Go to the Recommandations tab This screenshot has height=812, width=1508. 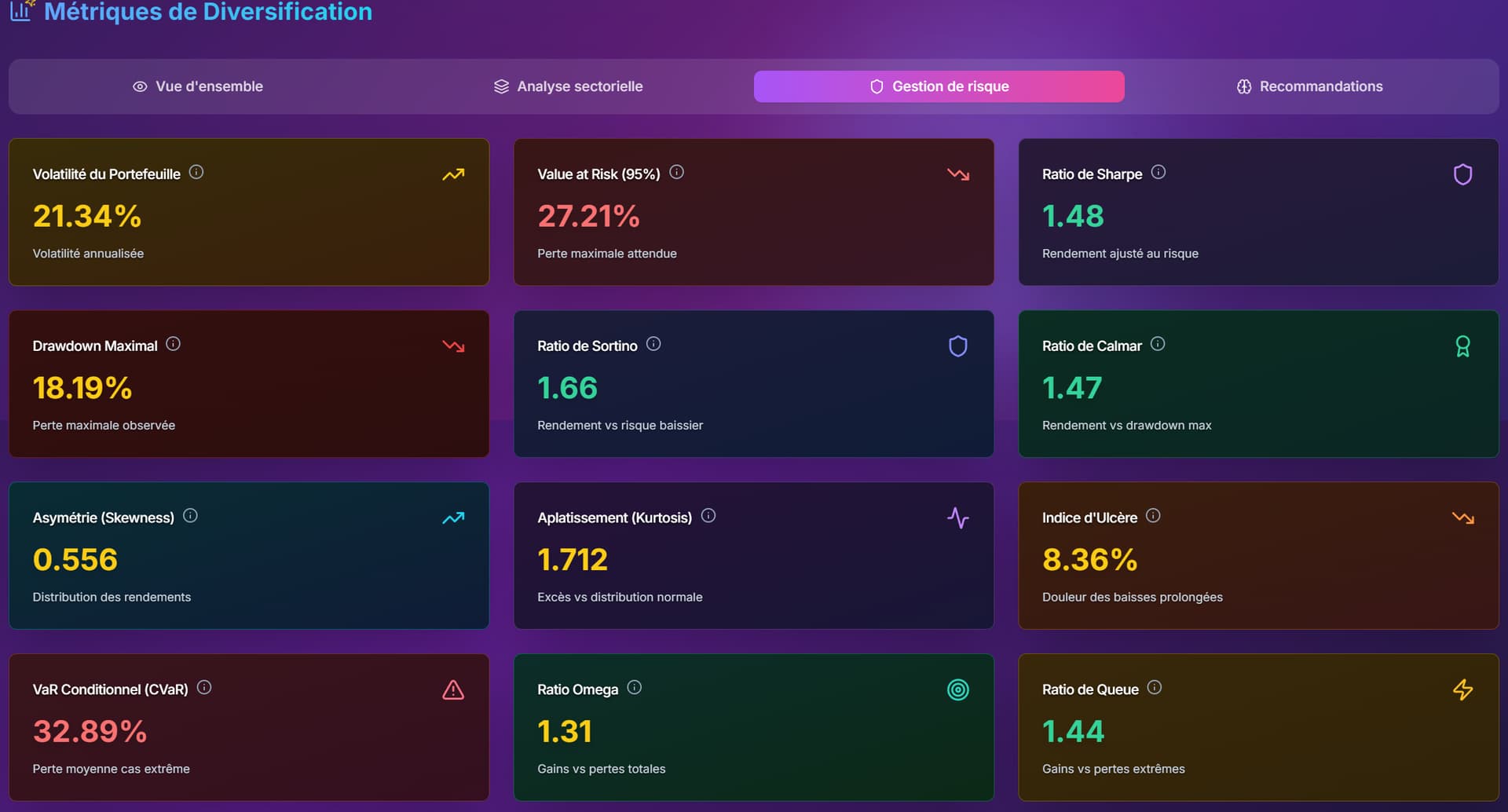point(1309,86)
